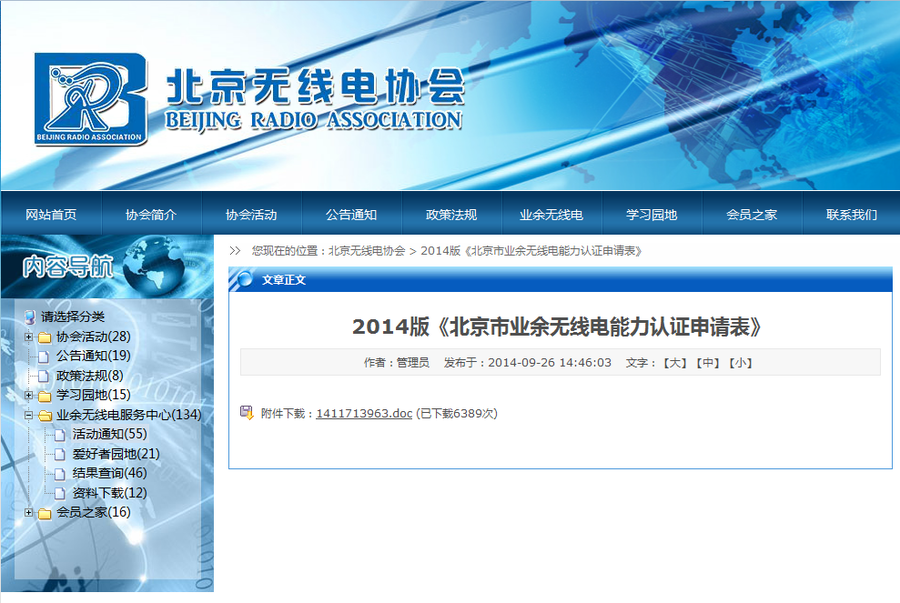Select 业余无线电服务中心(134) in the sidebar tree
This screenshot has width=900, height=603.
tap(129, 415)
